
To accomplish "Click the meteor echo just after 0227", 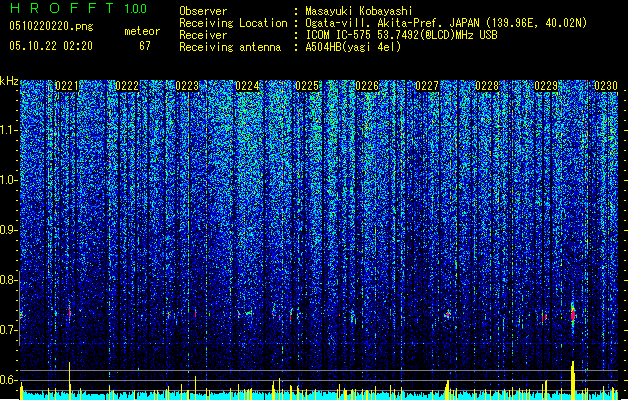I will click(x=447, y=315).
